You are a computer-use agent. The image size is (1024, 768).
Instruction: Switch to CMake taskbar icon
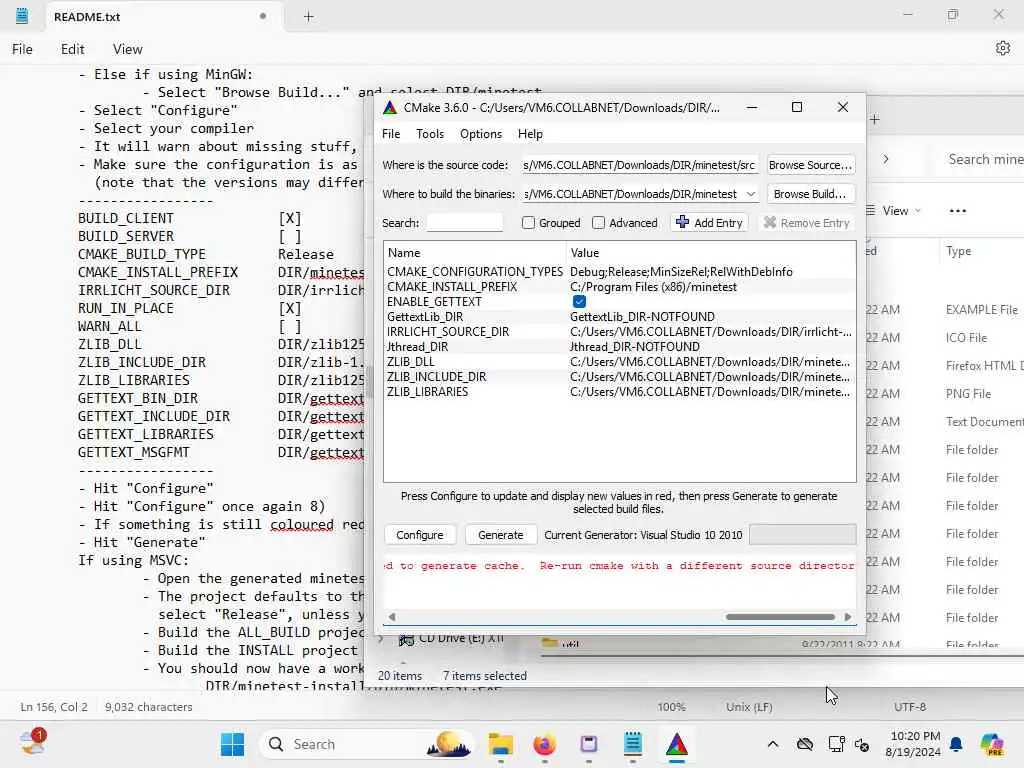tap(677, 744)
